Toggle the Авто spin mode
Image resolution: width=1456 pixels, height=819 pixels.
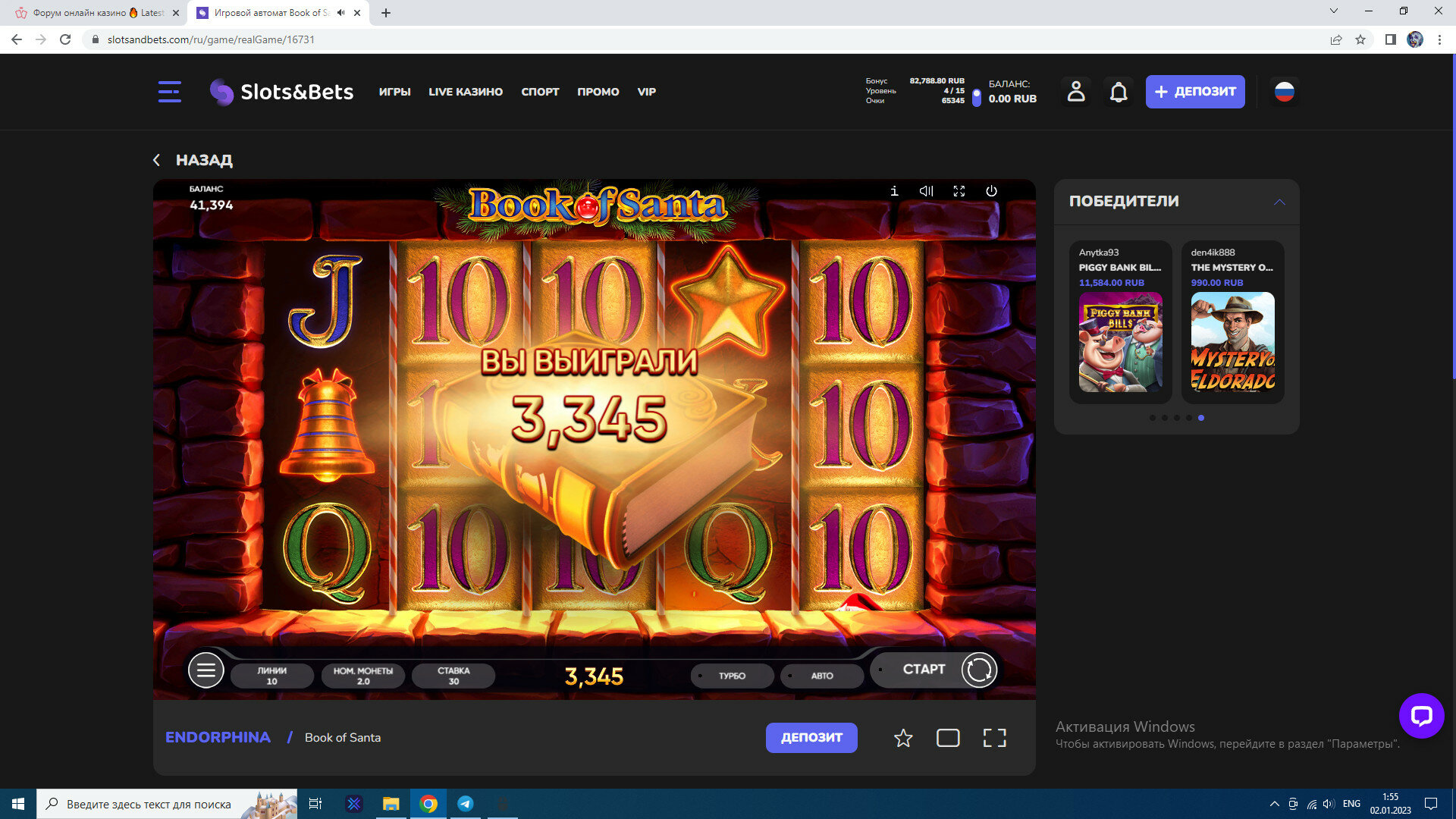(822, 676)
